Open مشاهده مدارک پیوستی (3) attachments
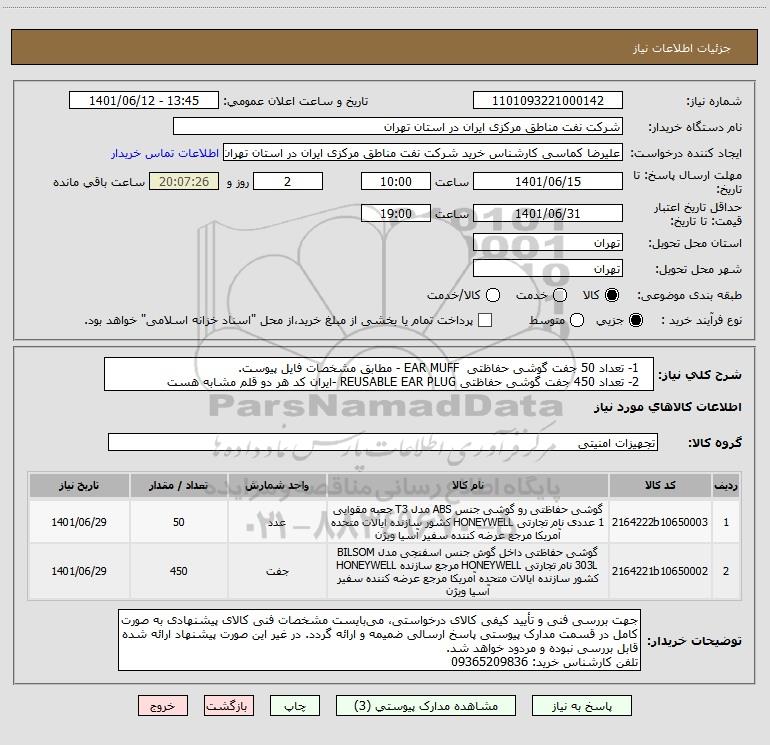The image size is (770, 745). click(426, 706)
